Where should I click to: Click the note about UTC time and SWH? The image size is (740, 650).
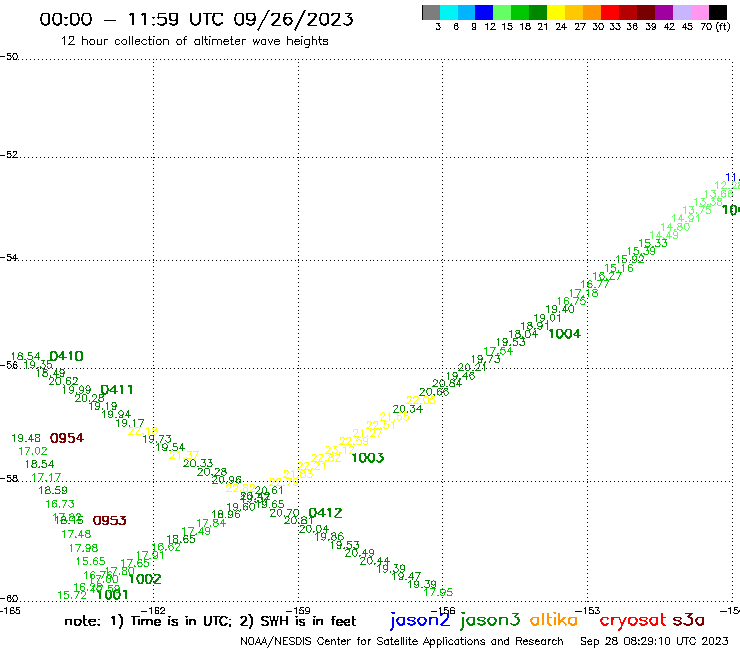(210, 621)
